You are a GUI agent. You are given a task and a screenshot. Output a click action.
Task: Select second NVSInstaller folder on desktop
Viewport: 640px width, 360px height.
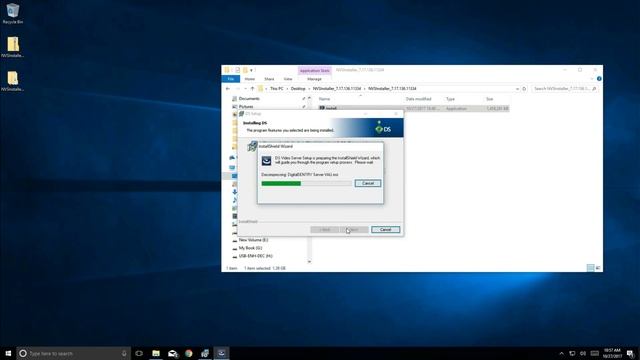(13, 81)
